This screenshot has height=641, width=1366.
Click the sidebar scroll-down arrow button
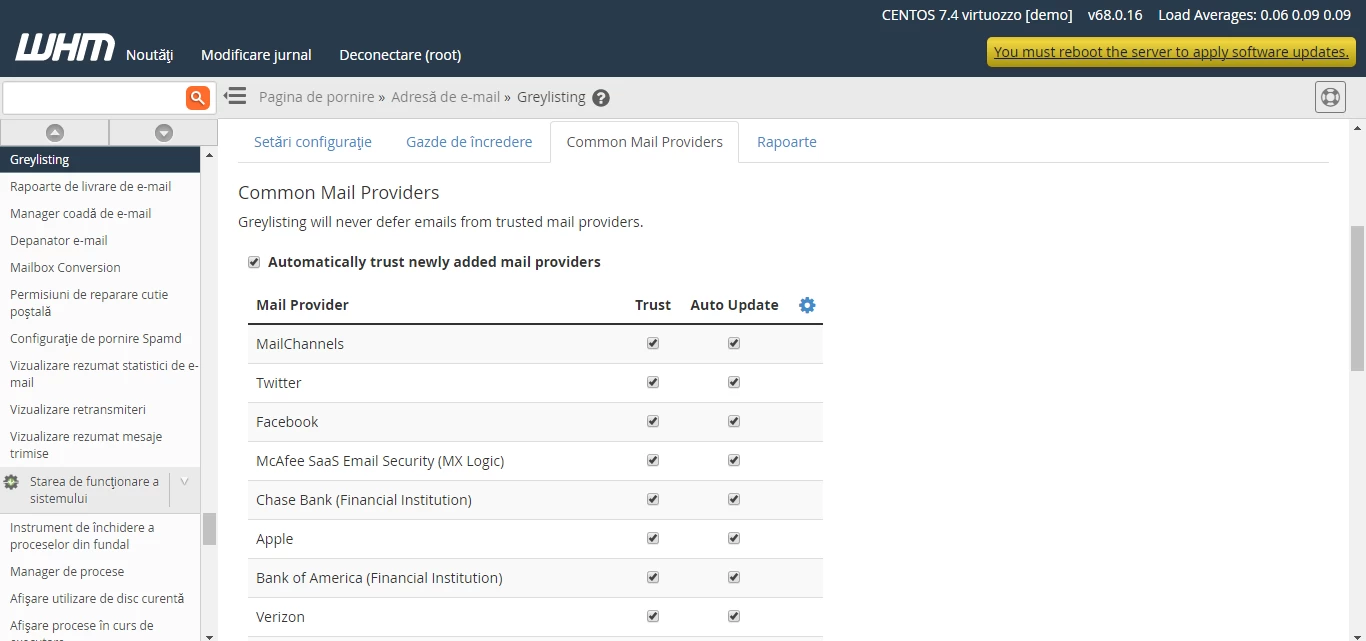[164, 132]
